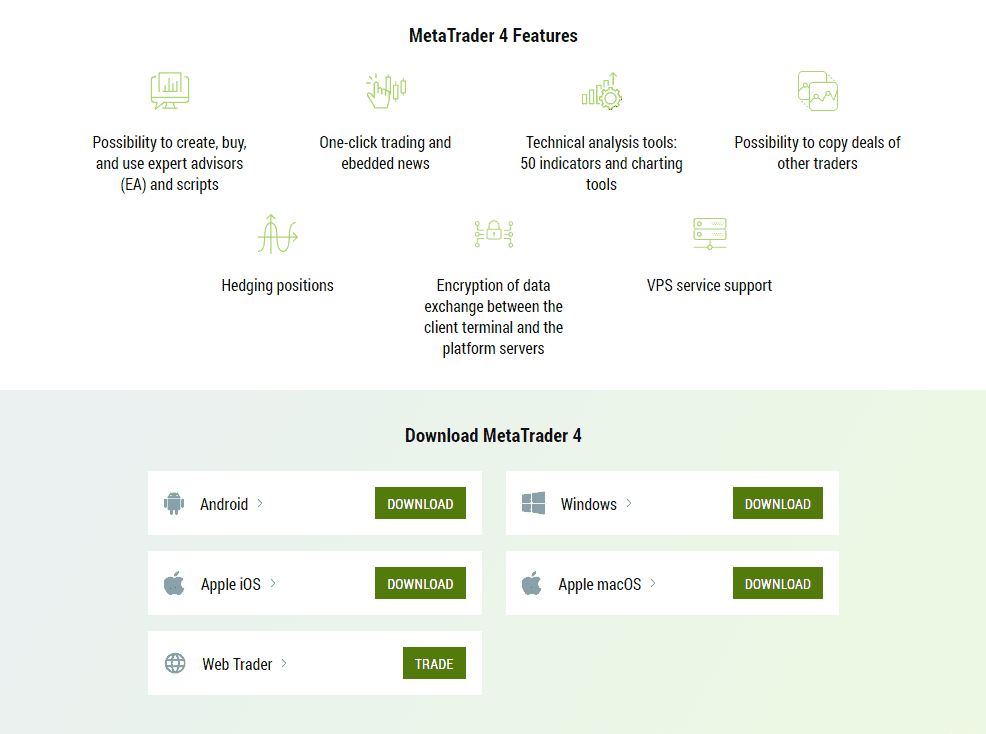Screen dimensions: 986x734
Task: Download MetaTrader 4 for Android
Action: (420, 503)
